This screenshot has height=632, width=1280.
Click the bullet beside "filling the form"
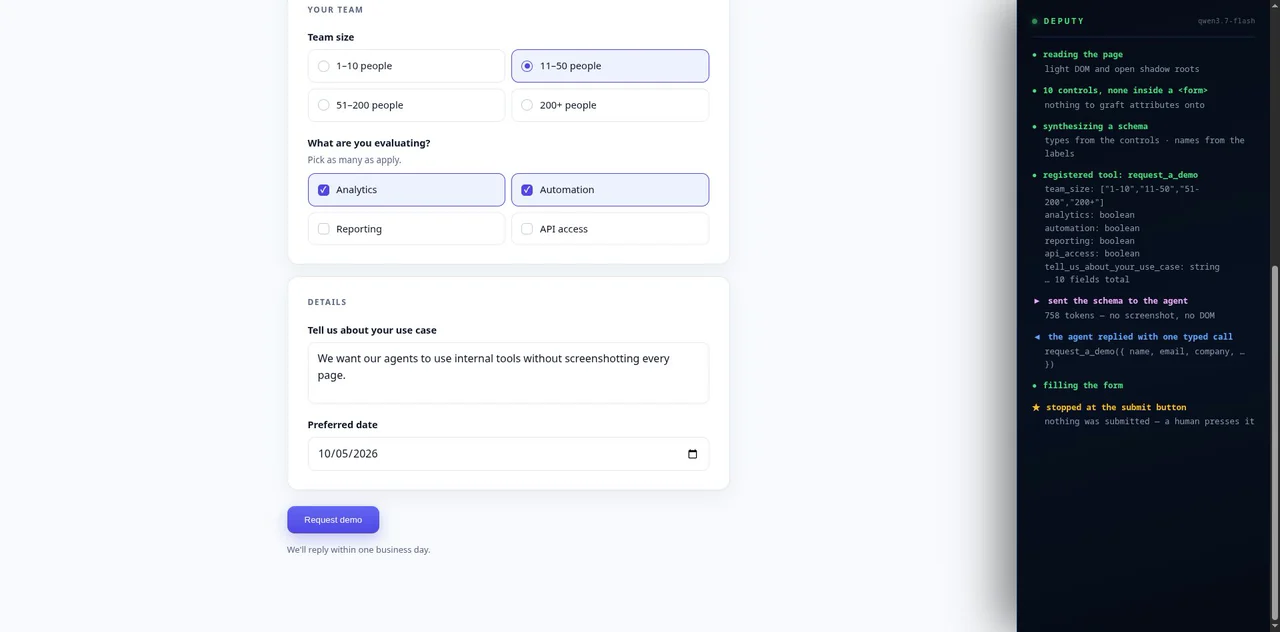coord(1034,385)
